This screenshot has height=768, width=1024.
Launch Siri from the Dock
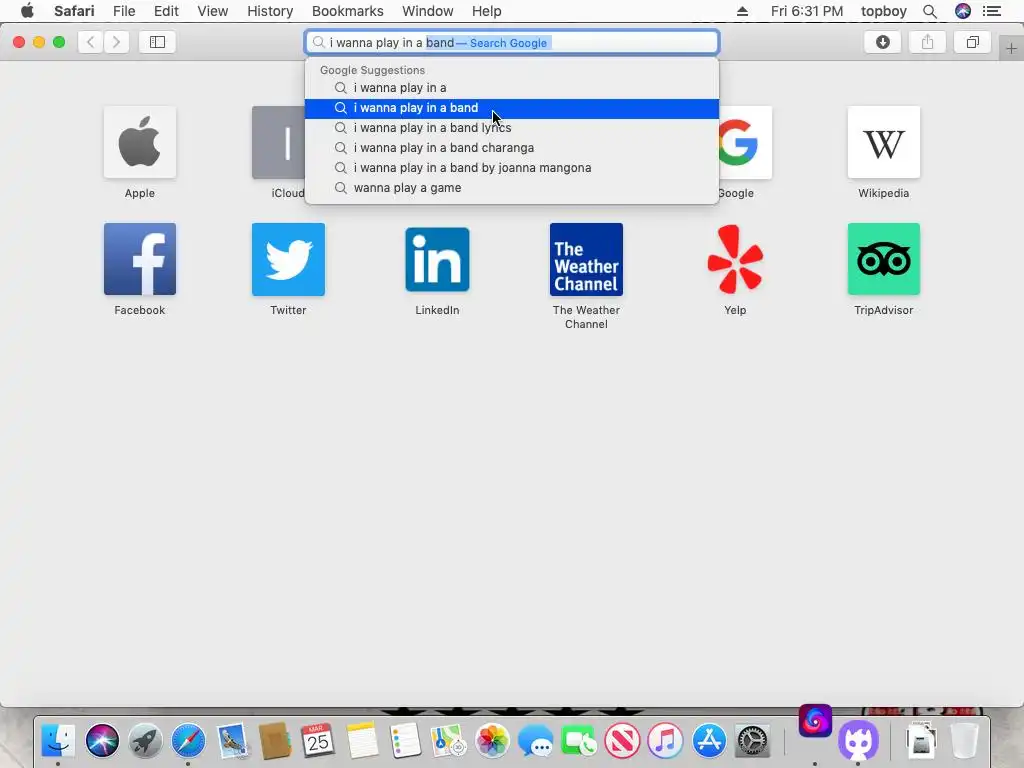pos(103,741)
